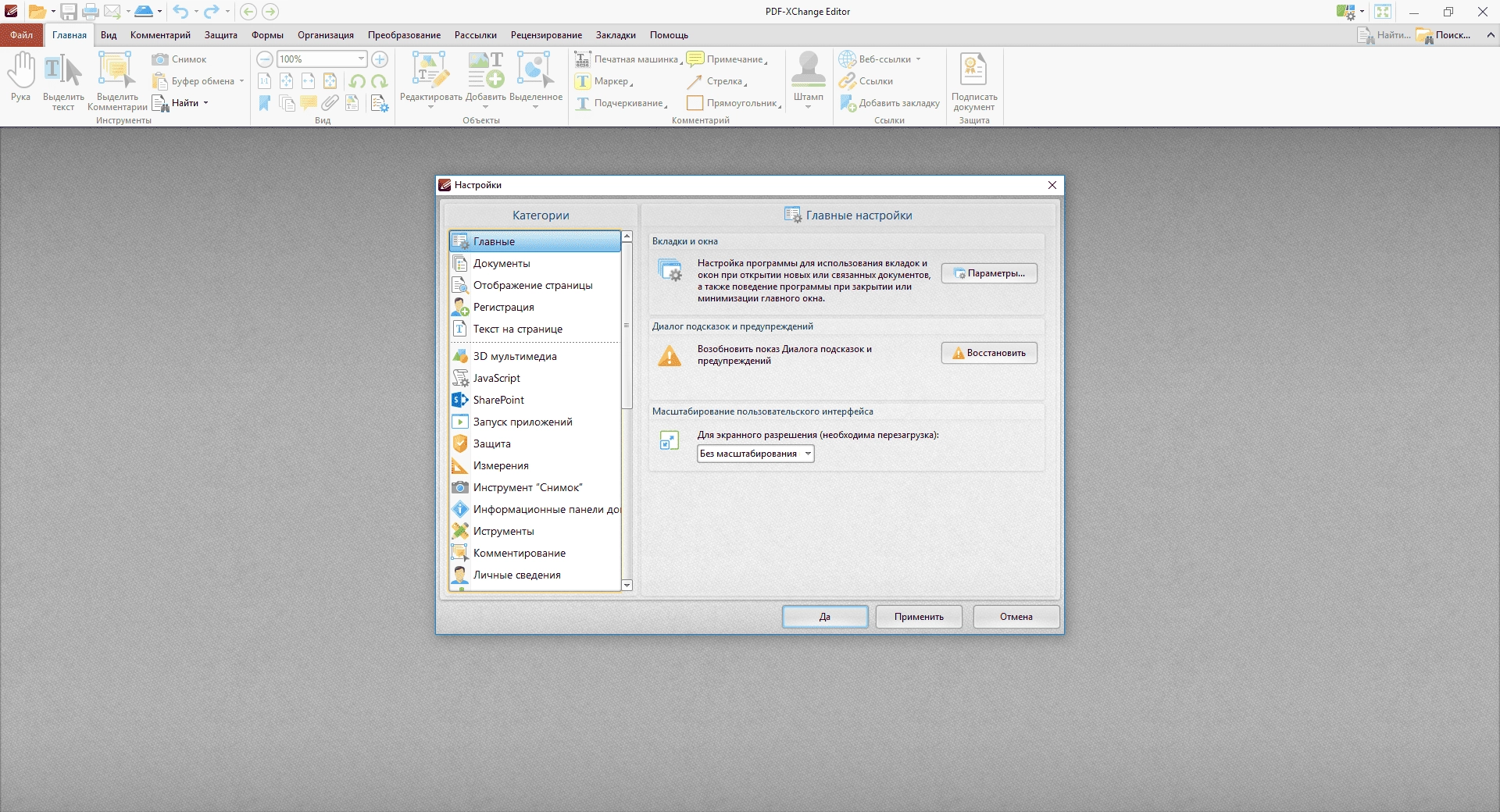Screen dimensions: 1500x812
Task: Close the Настройки dialog
Action: (x=1052, y=185)
